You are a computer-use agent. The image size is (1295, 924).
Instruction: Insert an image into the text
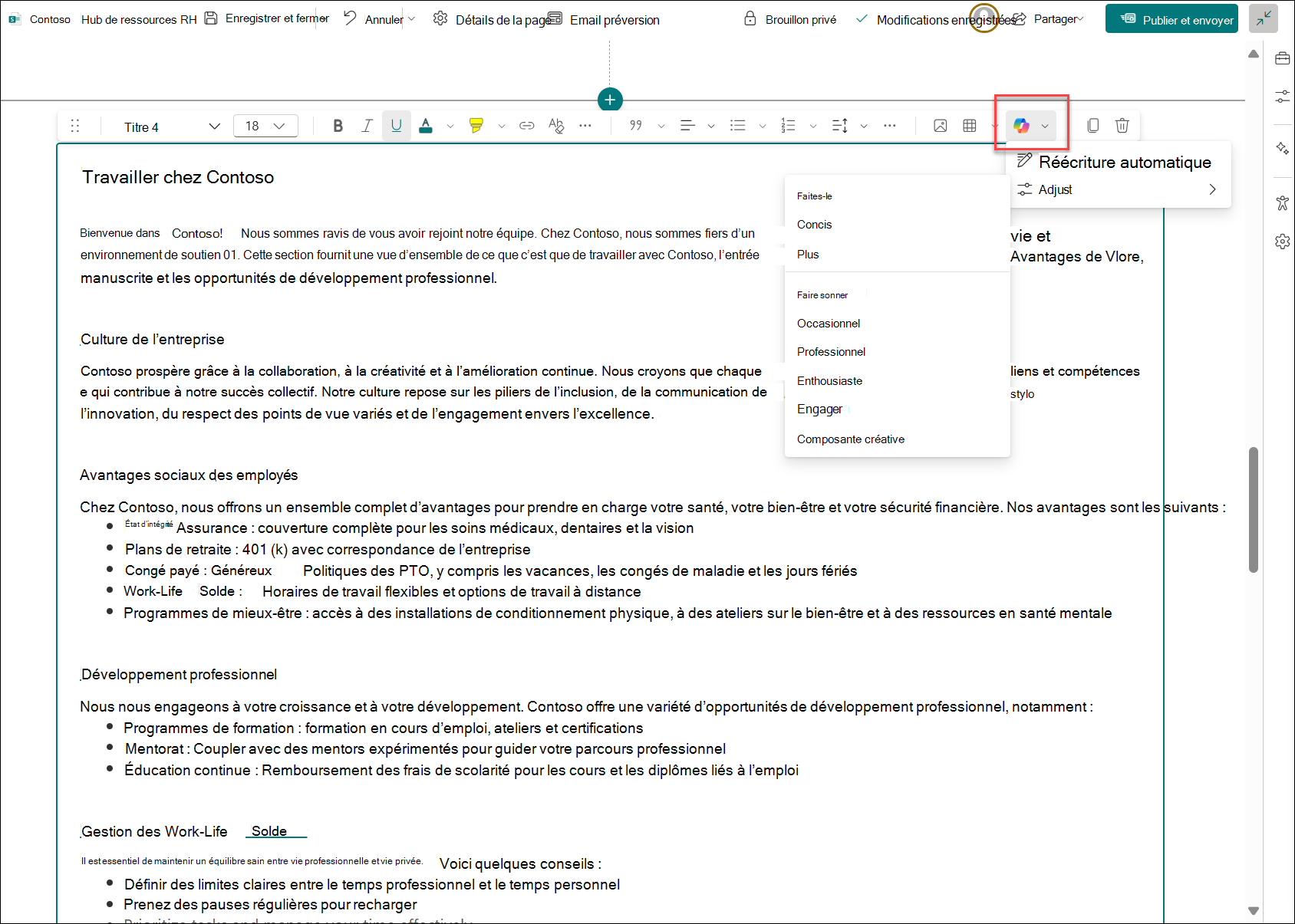click(x=941, y=126)
